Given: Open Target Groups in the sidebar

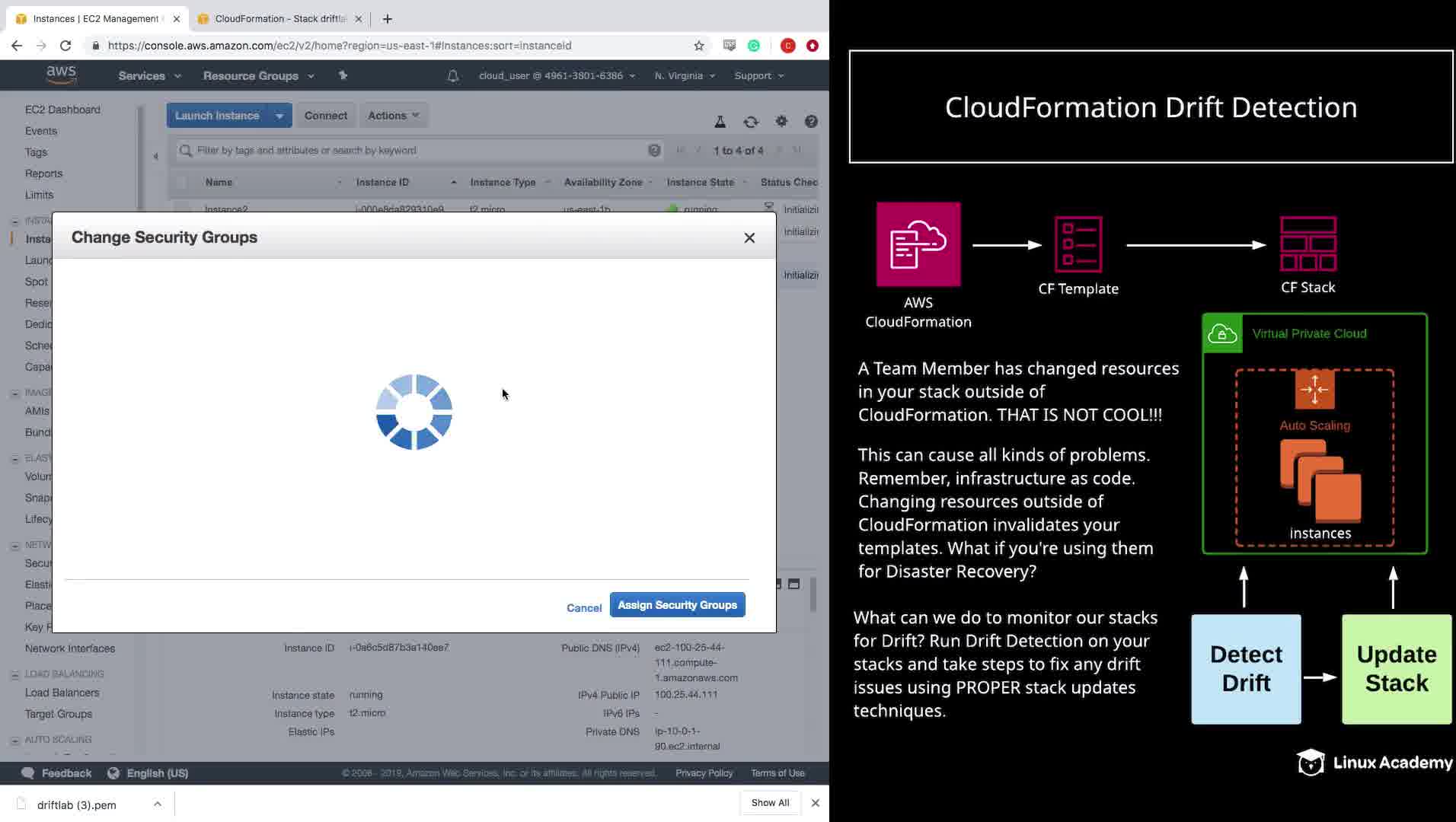Looking at the screenshot, I should click(59, 714).
